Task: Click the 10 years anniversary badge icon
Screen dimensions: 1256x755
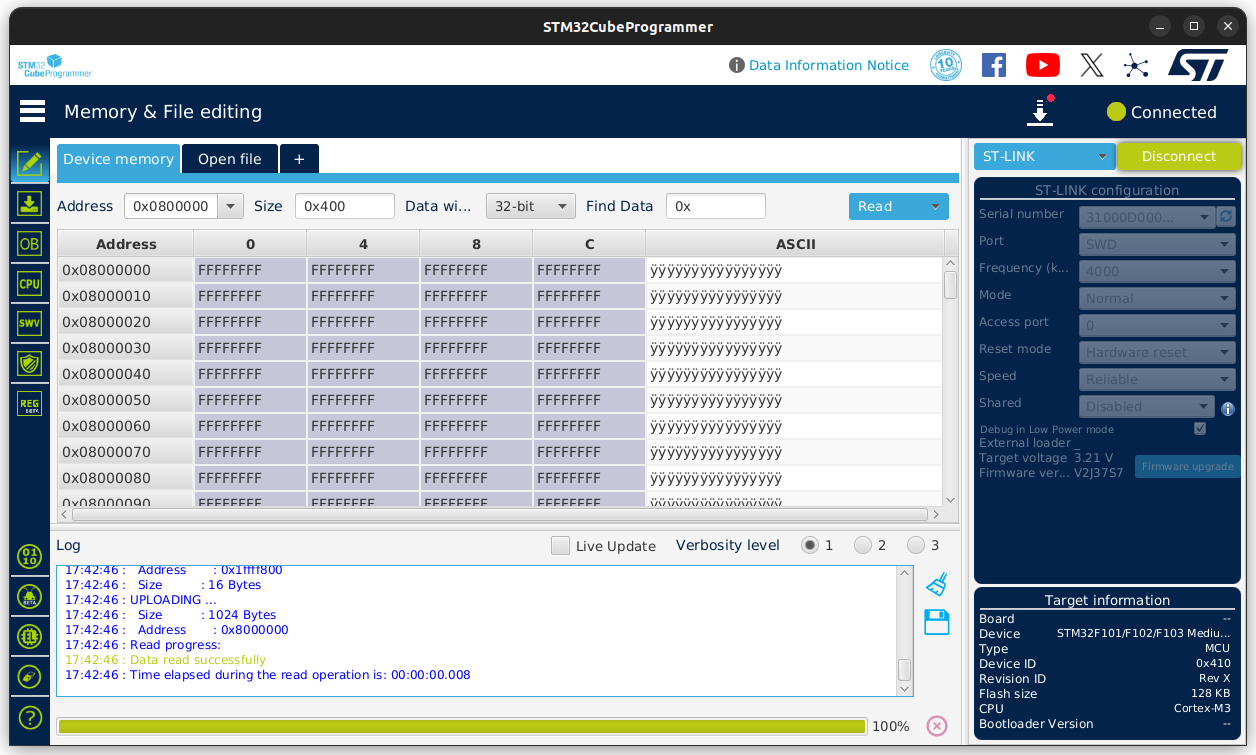Action: (945, 65)
